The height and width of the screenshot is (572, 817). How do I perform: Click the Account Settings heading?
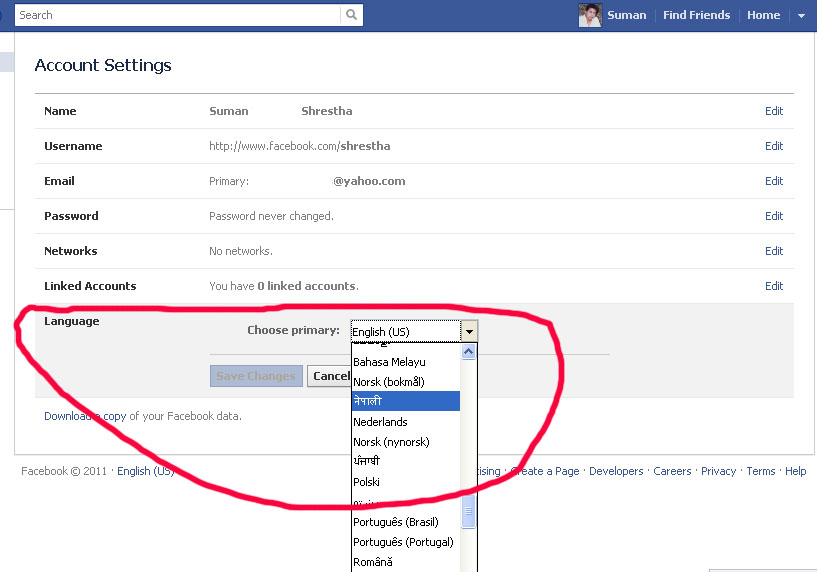[x=103, y=65]
